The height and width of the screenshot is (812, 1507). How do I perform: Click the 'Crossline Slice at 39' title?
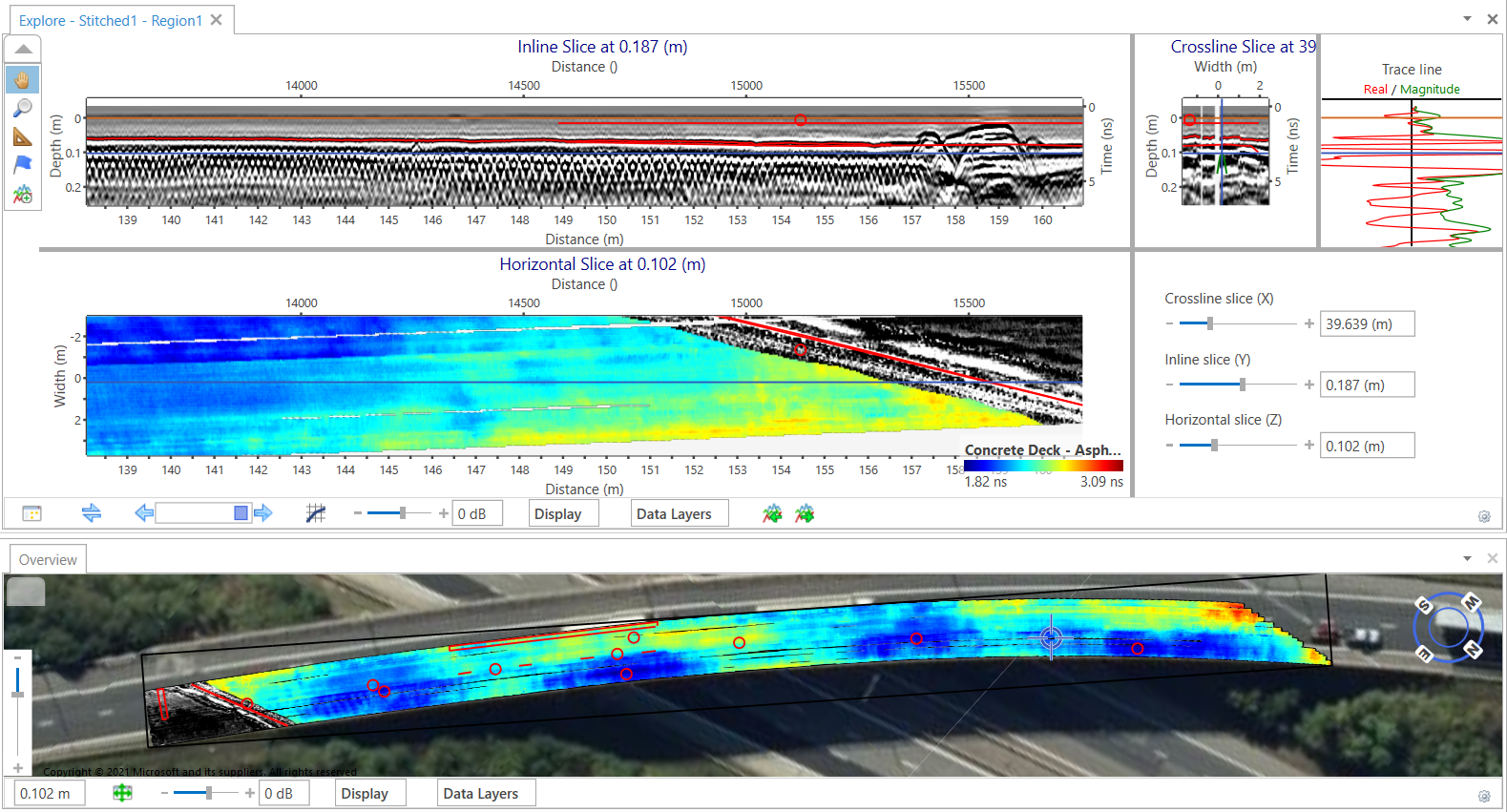click(1243, 47)
